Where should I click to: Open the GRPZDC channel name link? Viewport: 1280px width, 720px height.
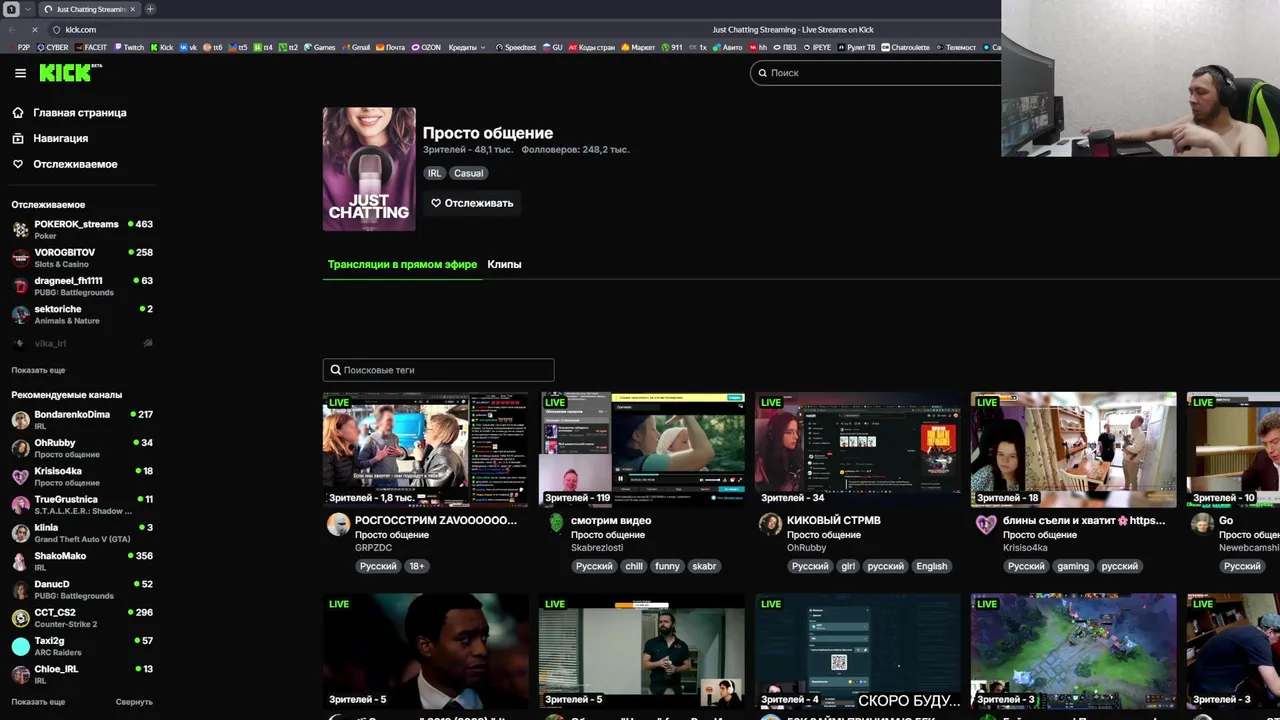tap(374, 548)
